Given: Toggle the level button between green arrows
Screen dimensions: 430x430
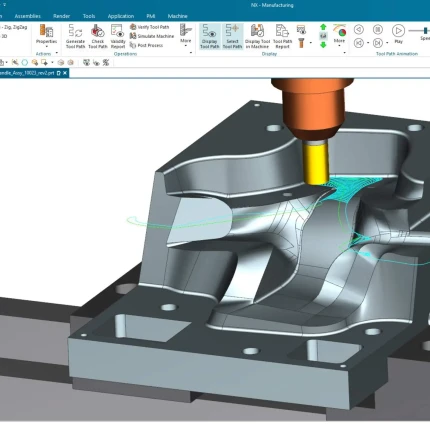Looking at the screenshot, I should [323, 35].
